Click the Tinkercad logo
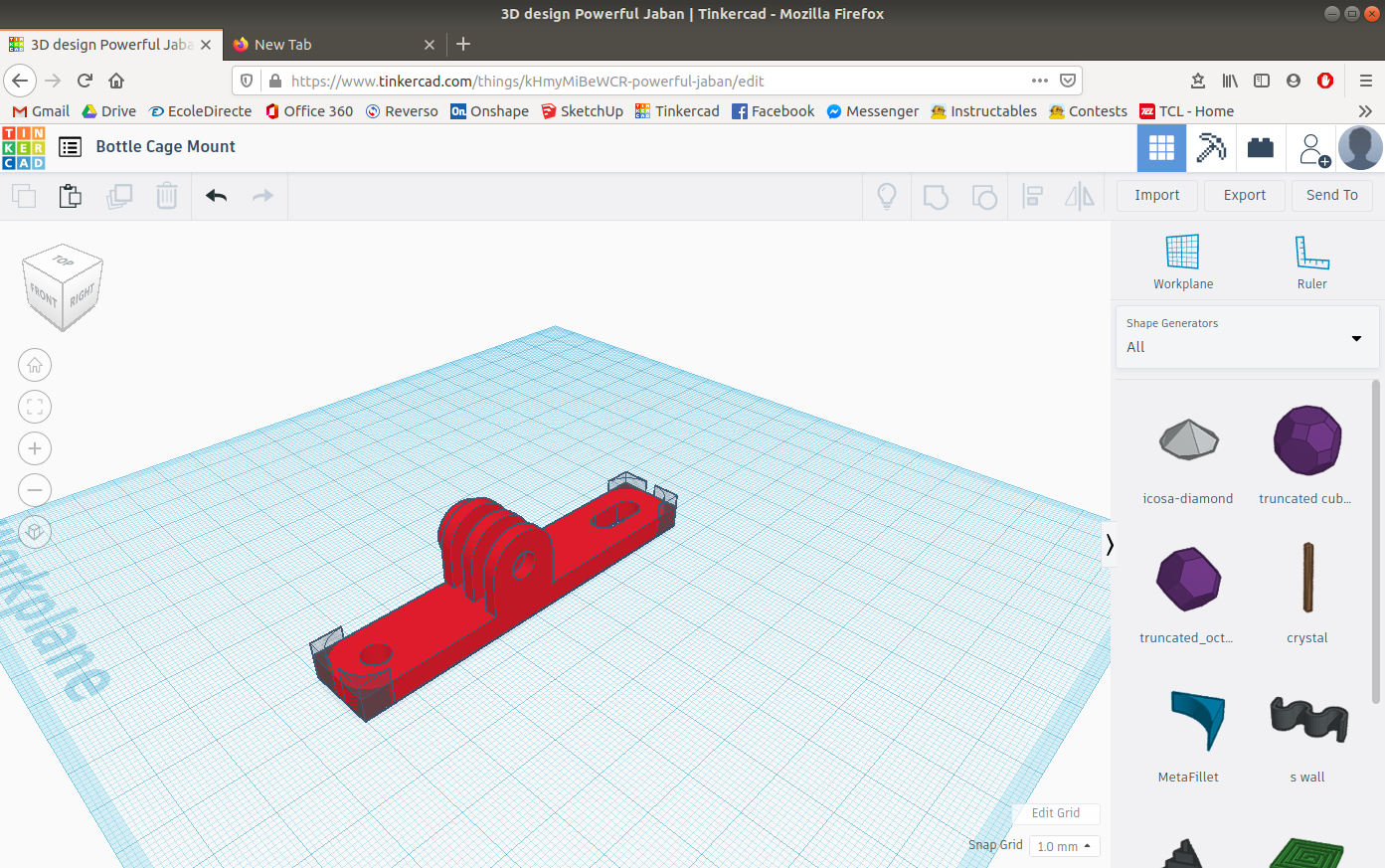 click(24, 147)
